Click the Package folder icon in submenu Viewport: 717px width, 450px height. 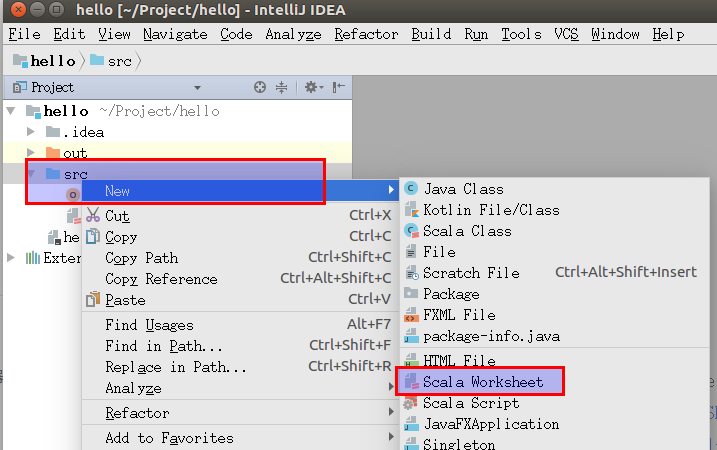pos(411,293)
